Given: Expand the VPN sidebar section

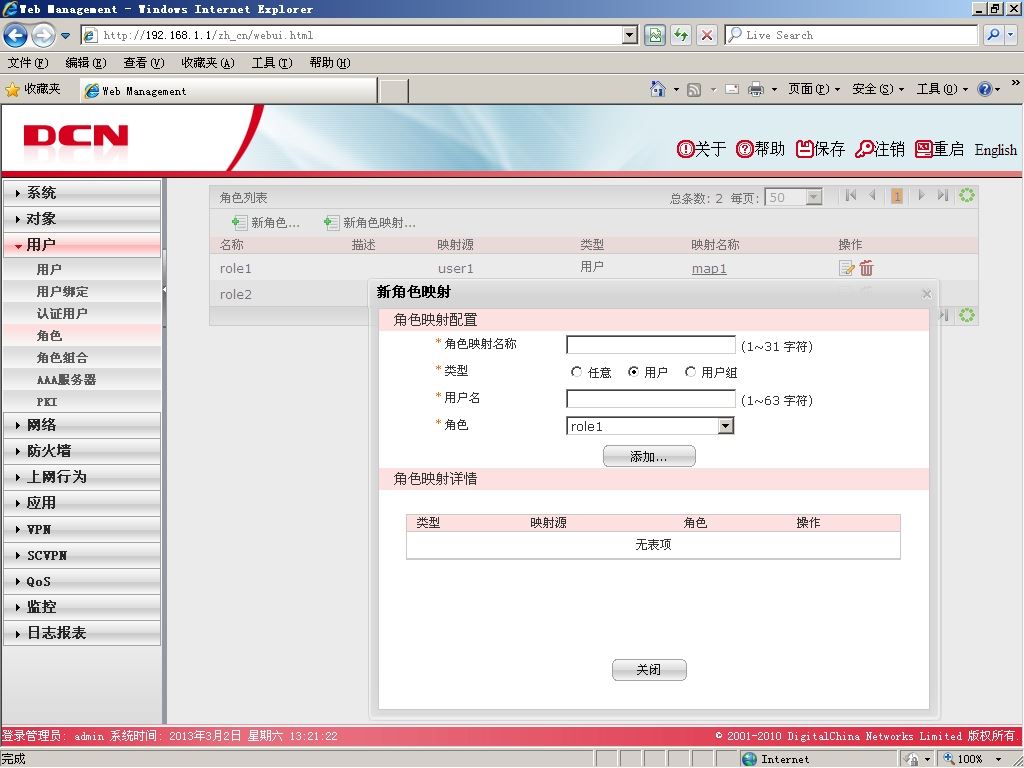Looking at the screenshot, I should tap(82, 530).
